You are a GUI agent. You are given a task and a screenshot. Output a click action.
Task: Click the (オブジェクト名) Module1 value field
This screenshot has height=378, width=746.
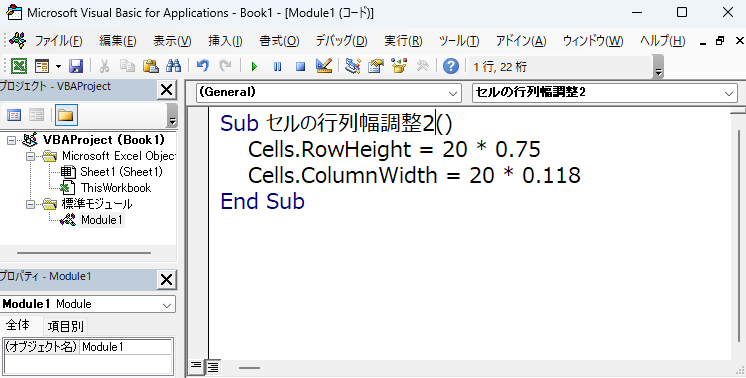click(x=126, y=347)
